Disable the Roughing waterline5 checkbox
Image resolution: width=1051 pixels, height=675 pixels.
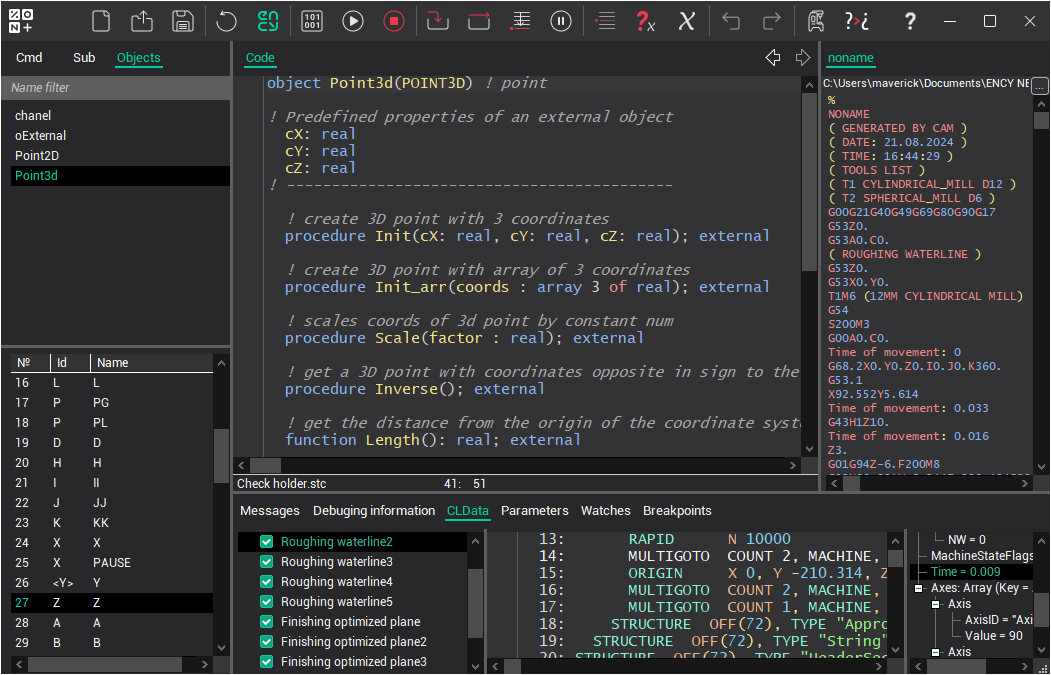tap(267, 602)
